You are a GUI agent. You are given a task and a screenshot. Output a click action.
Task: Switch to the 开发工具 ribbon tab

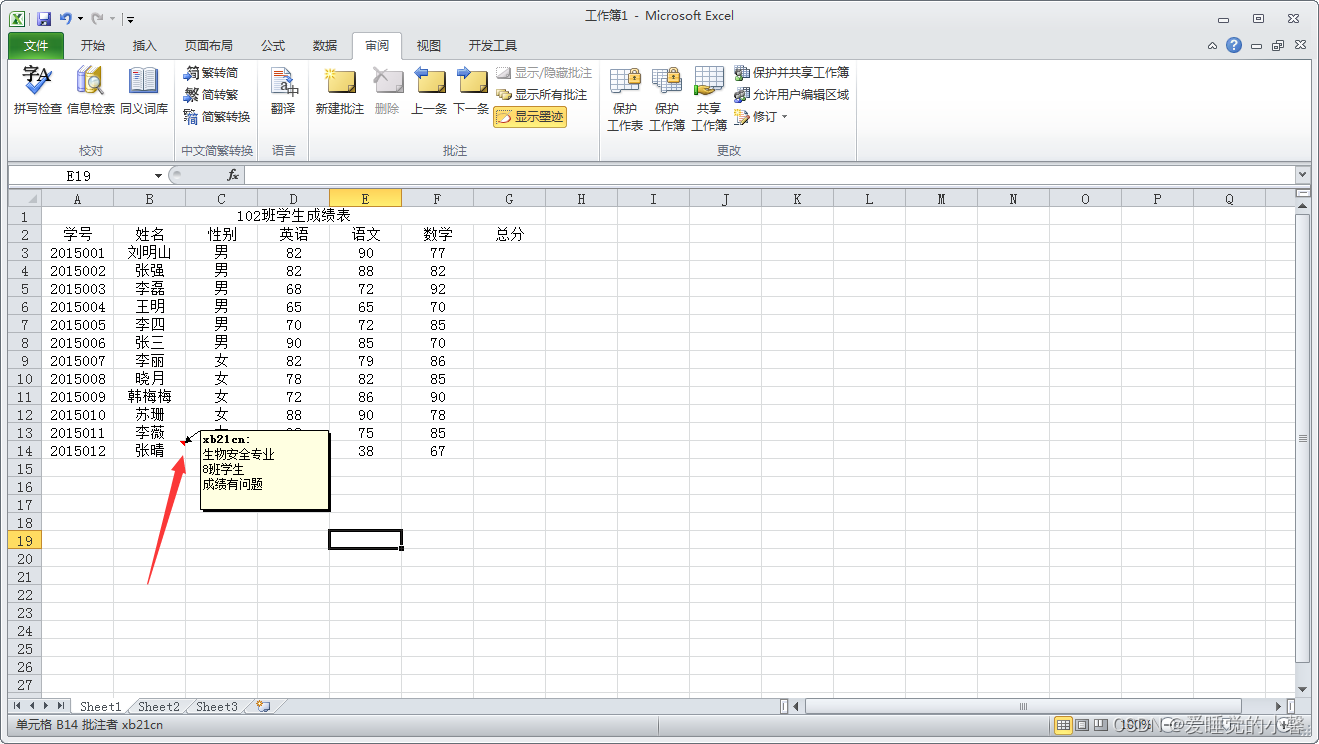click(x=493, y=45)
